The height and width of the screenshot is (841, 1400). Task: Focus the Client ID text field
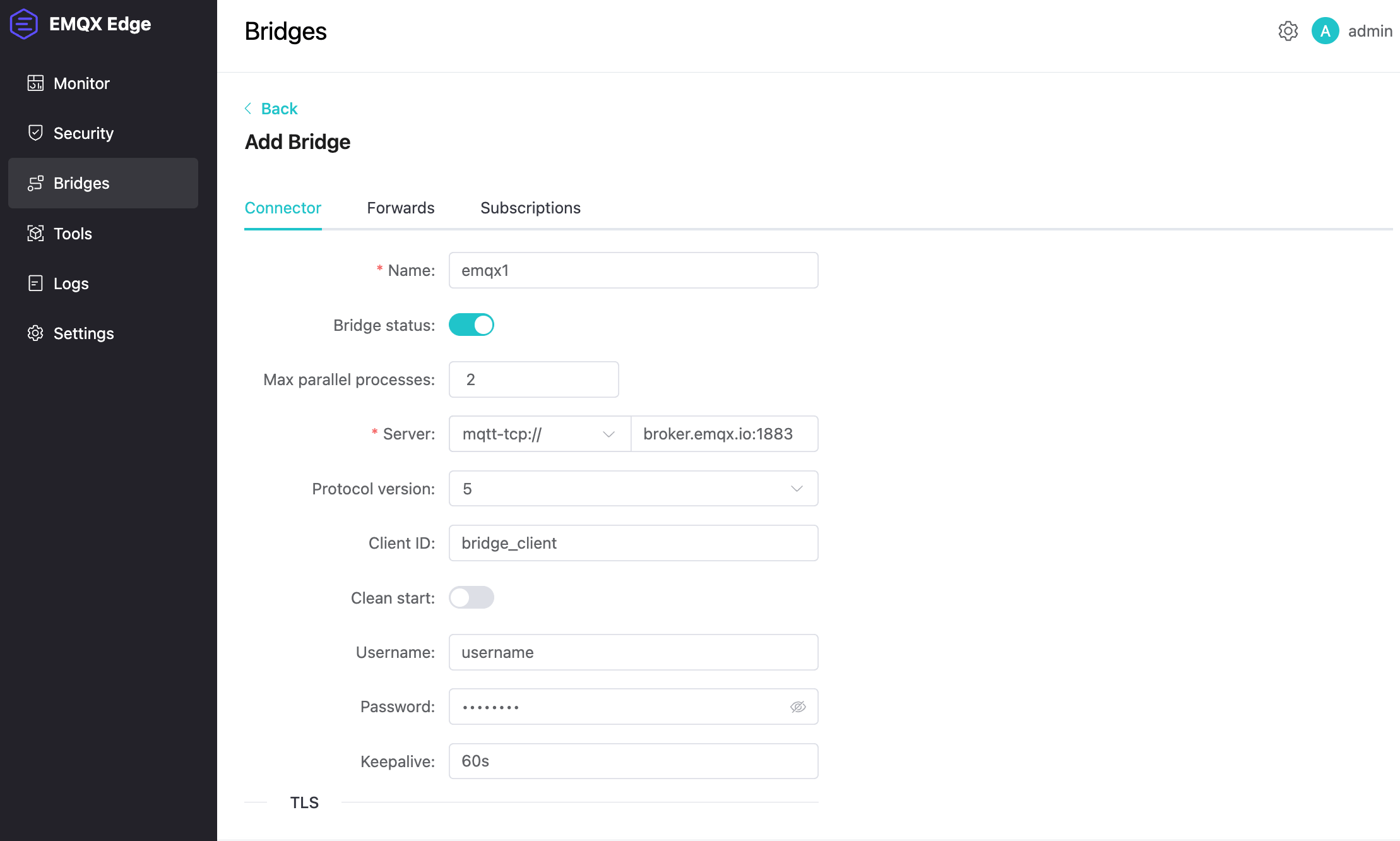(632, 543)
